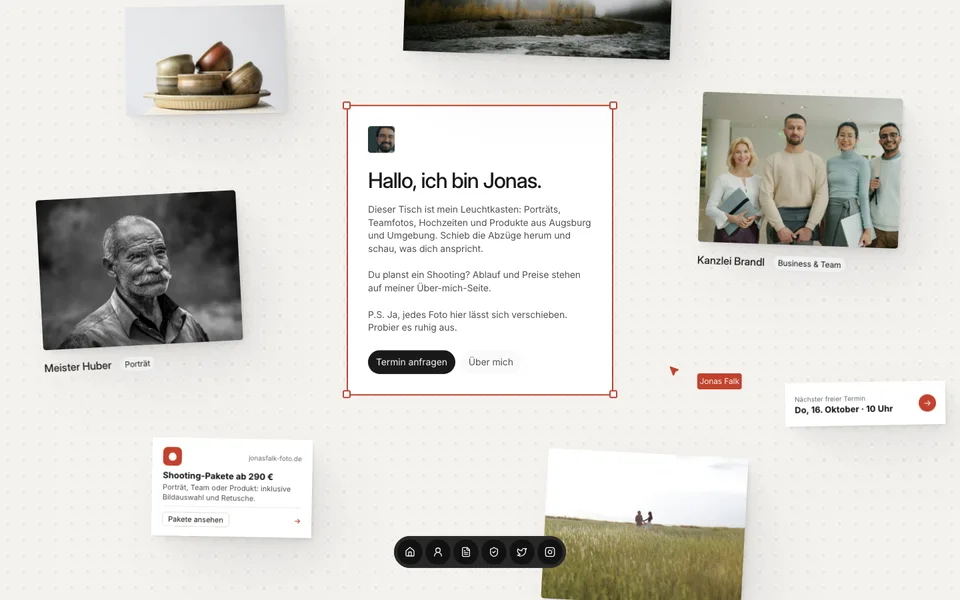Screen dimensions: 960x600
Task: Click the red square logo on pricing card
Action: click(173, 456)
